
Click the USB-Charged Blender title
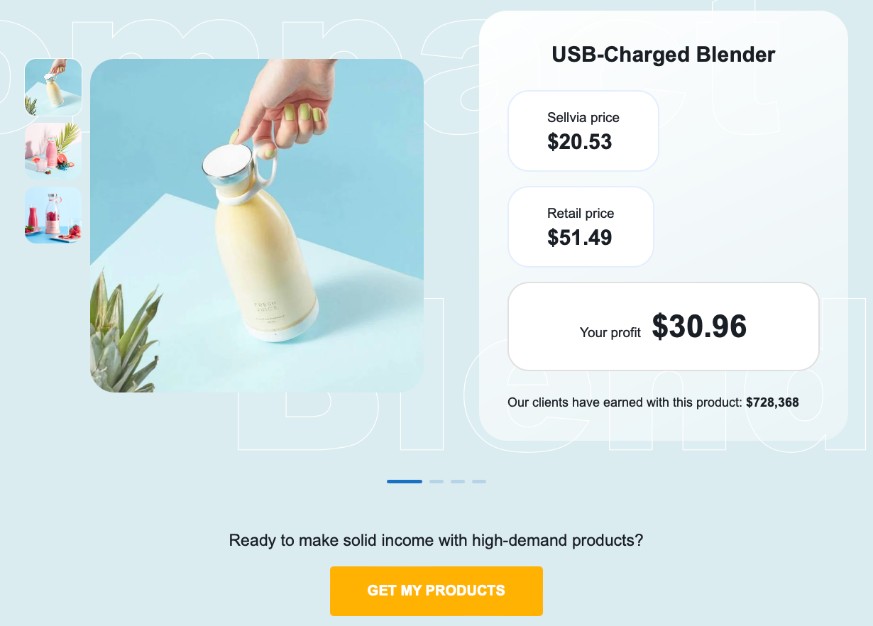(663, 55)
